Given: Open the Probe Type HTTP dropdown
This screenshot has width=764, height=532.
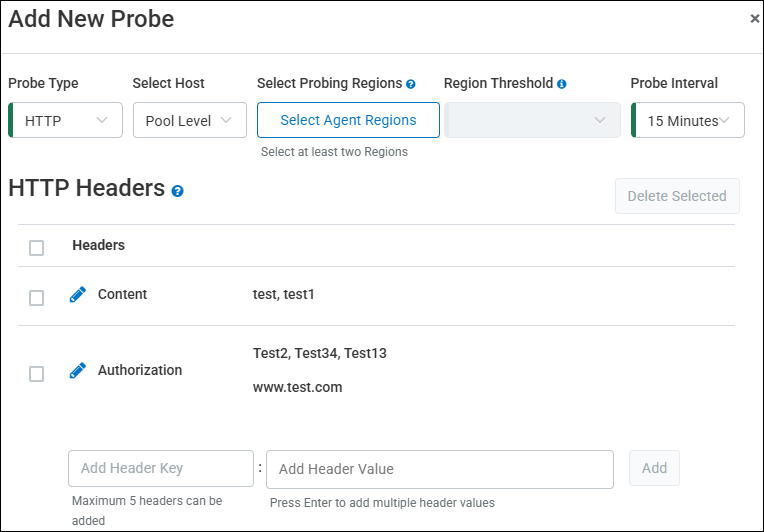Looking at the screenshot, I should (x=66, y=120).
